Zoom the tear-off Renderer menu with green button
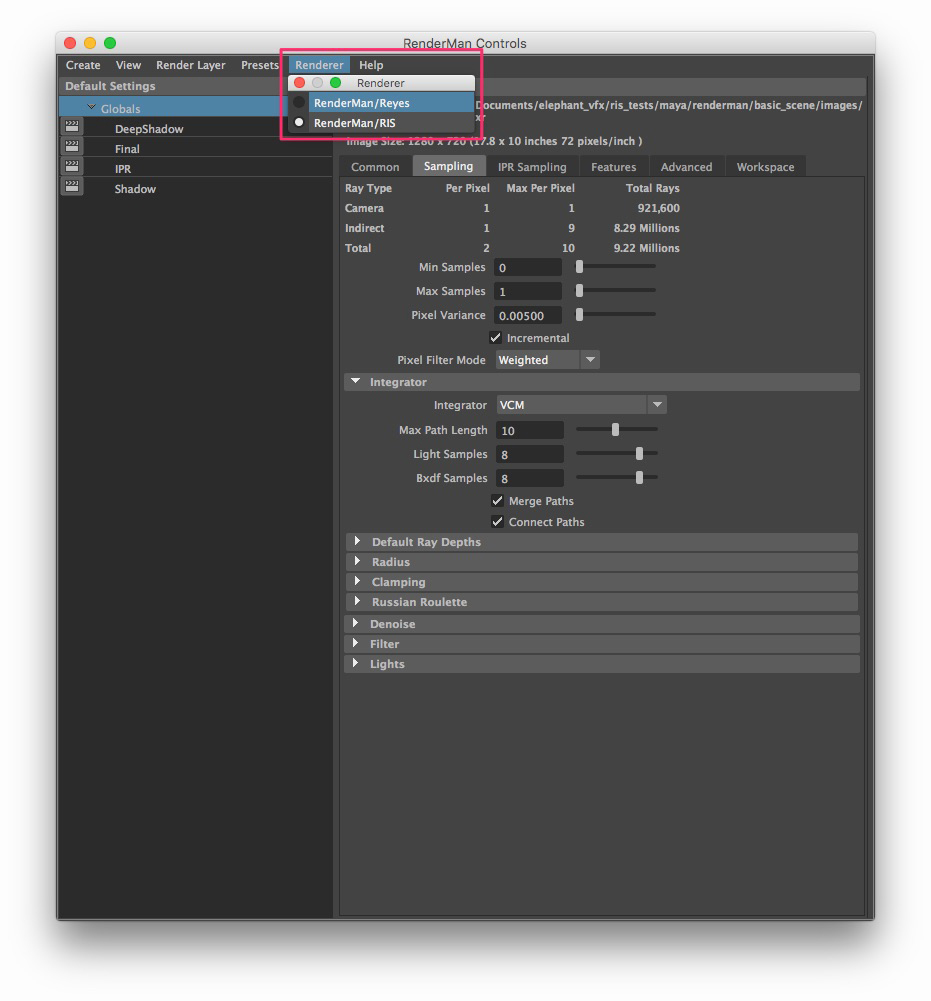Image resolution: width=931 pixels, height=1001 pixels. pos(335,83)
